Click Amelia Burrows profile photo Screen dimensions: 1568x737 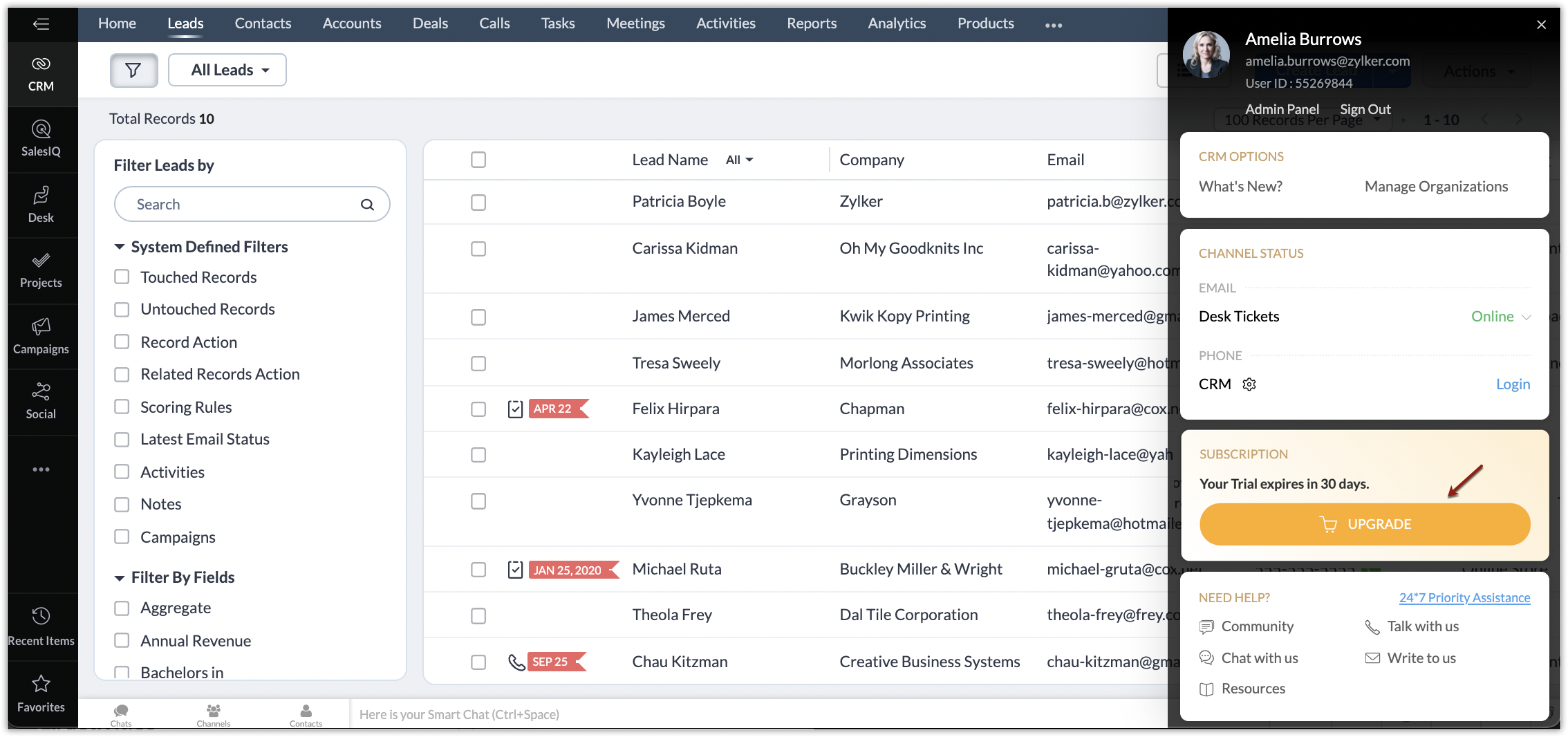(1206, 55)
